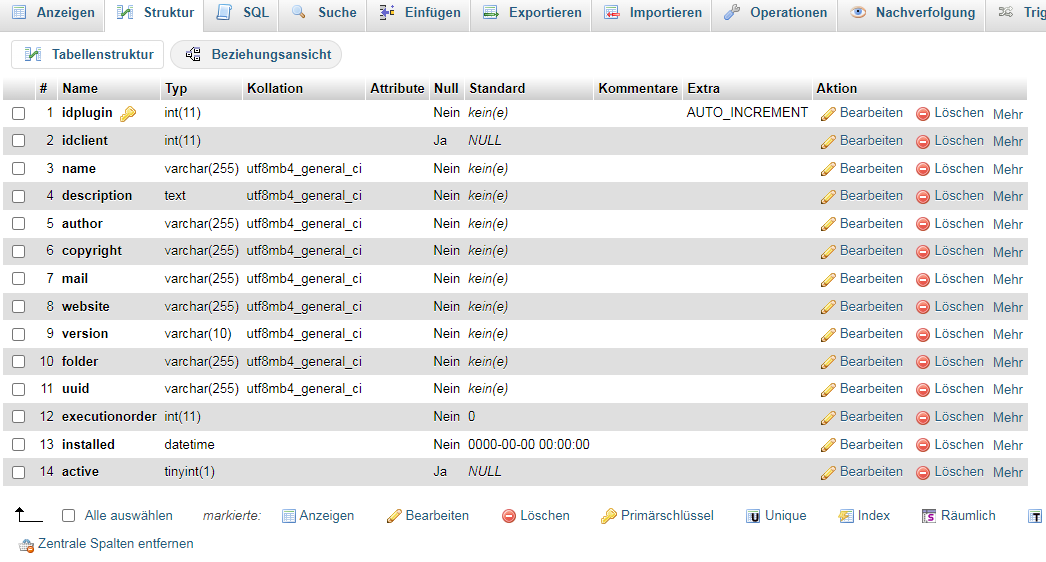Enable the Alle auswählen checkbox
Screen dimensions: 1046x562
[69, 516]
